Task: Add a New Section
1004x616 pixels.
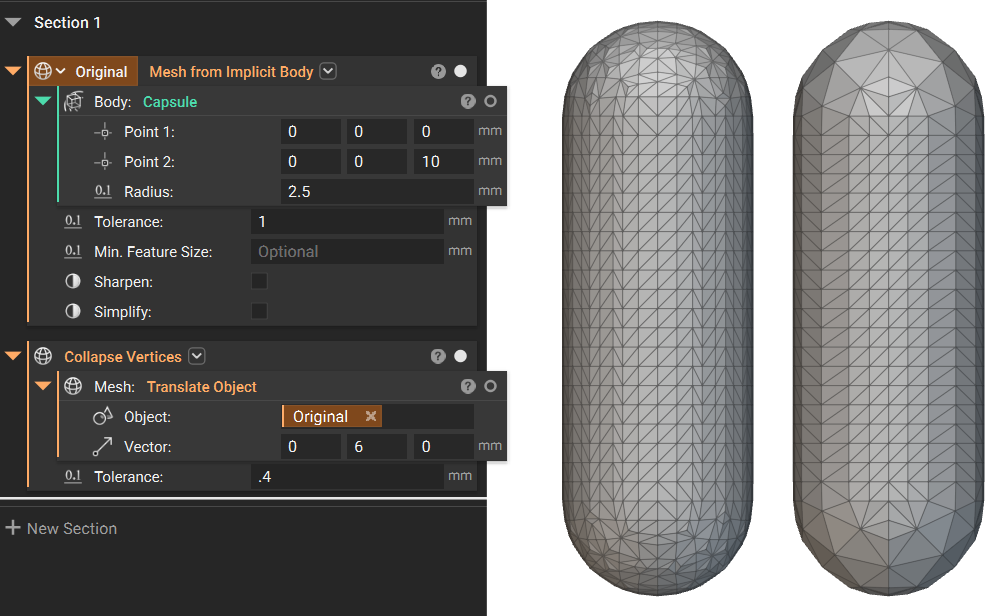Action: pyautogui.click(x=61, y=528)
